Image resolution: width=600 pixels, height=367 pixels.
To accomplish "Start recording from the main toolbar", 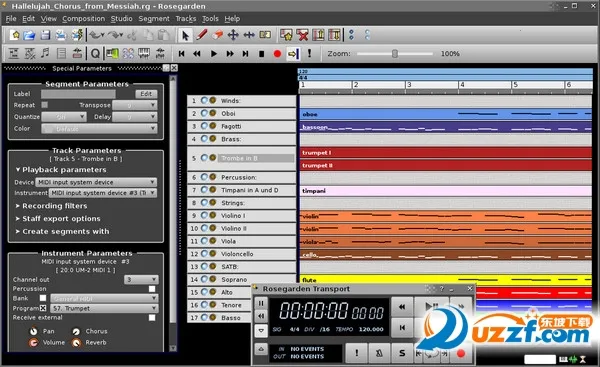I will [277, 54].
